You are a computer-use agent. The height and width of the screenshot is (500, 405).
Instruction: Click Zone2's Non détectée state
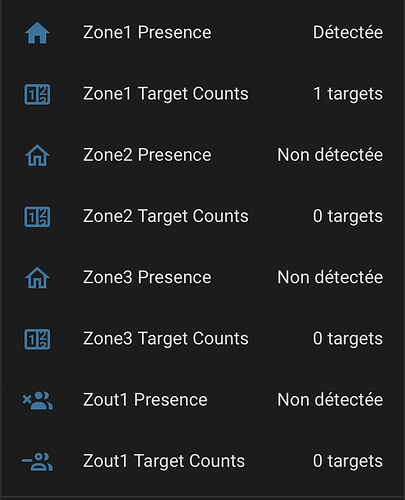tap(330, 155)
